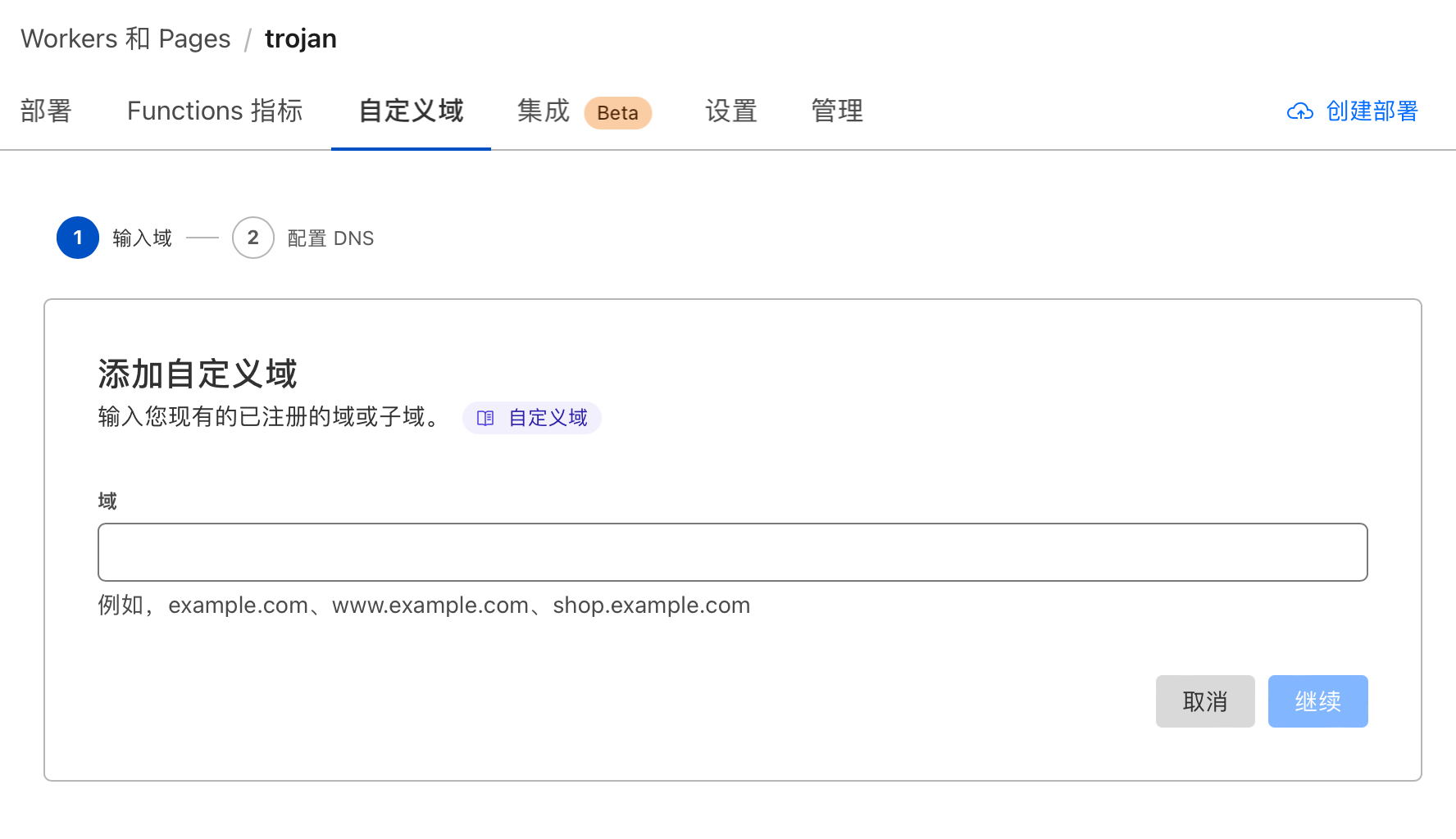Select the 自定义域 tab
This screenshot has width=1456, height=839.
[411, 111]
